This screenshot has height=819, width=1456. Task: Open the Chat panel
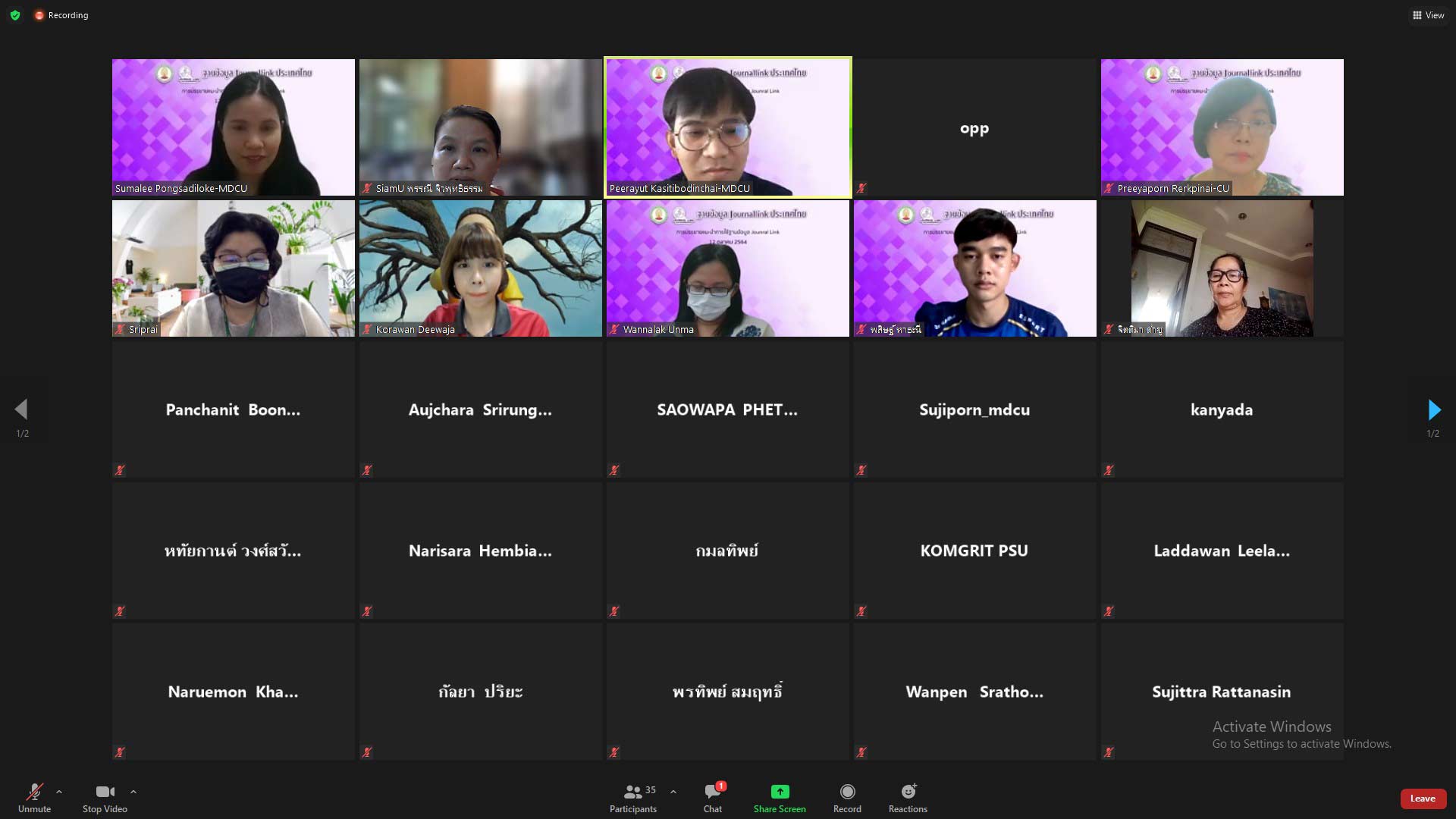click(712, 792)
